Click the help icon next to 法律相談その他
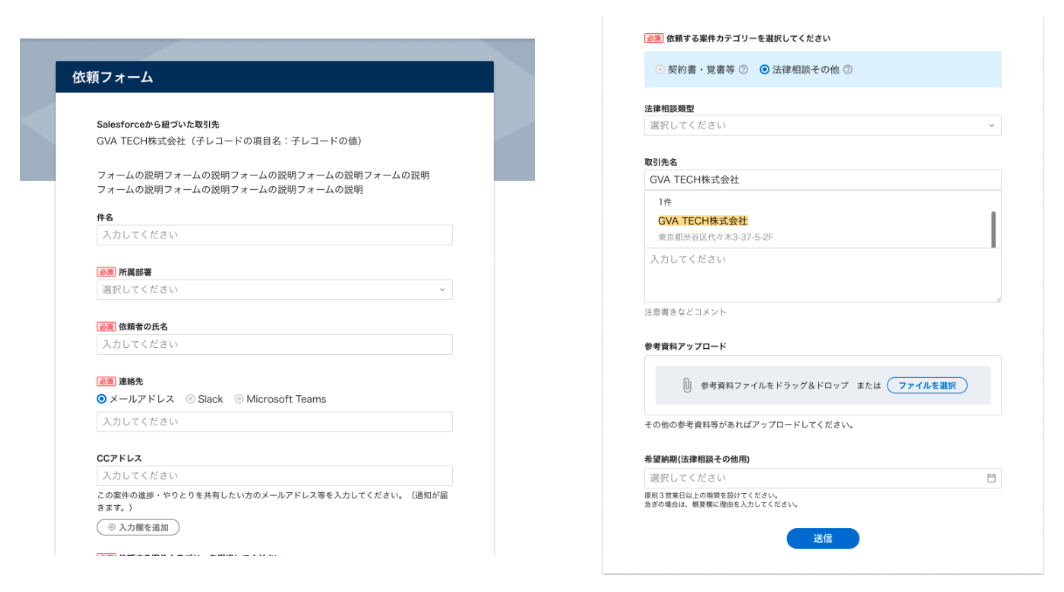 tap(848, 70)
